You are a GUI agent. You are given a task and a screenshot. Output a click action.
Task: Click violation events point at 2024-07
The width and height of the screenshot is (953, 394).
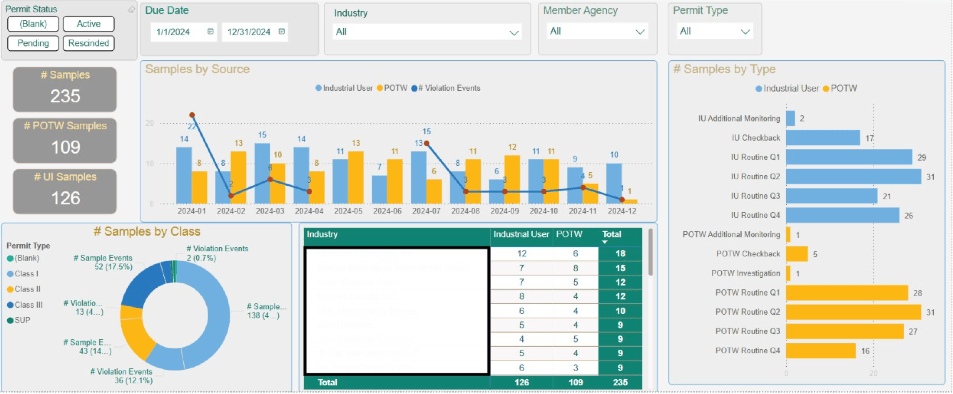click(427, 143)
